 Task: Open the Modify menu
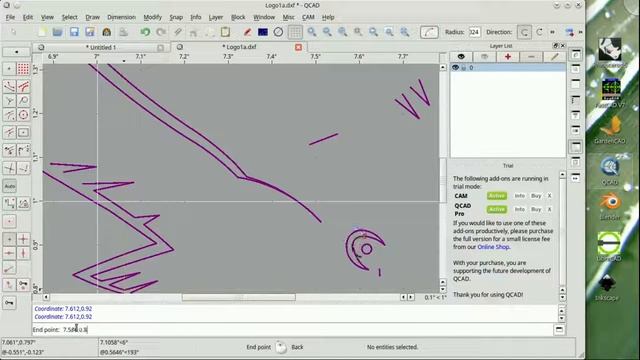click(152, 17)
